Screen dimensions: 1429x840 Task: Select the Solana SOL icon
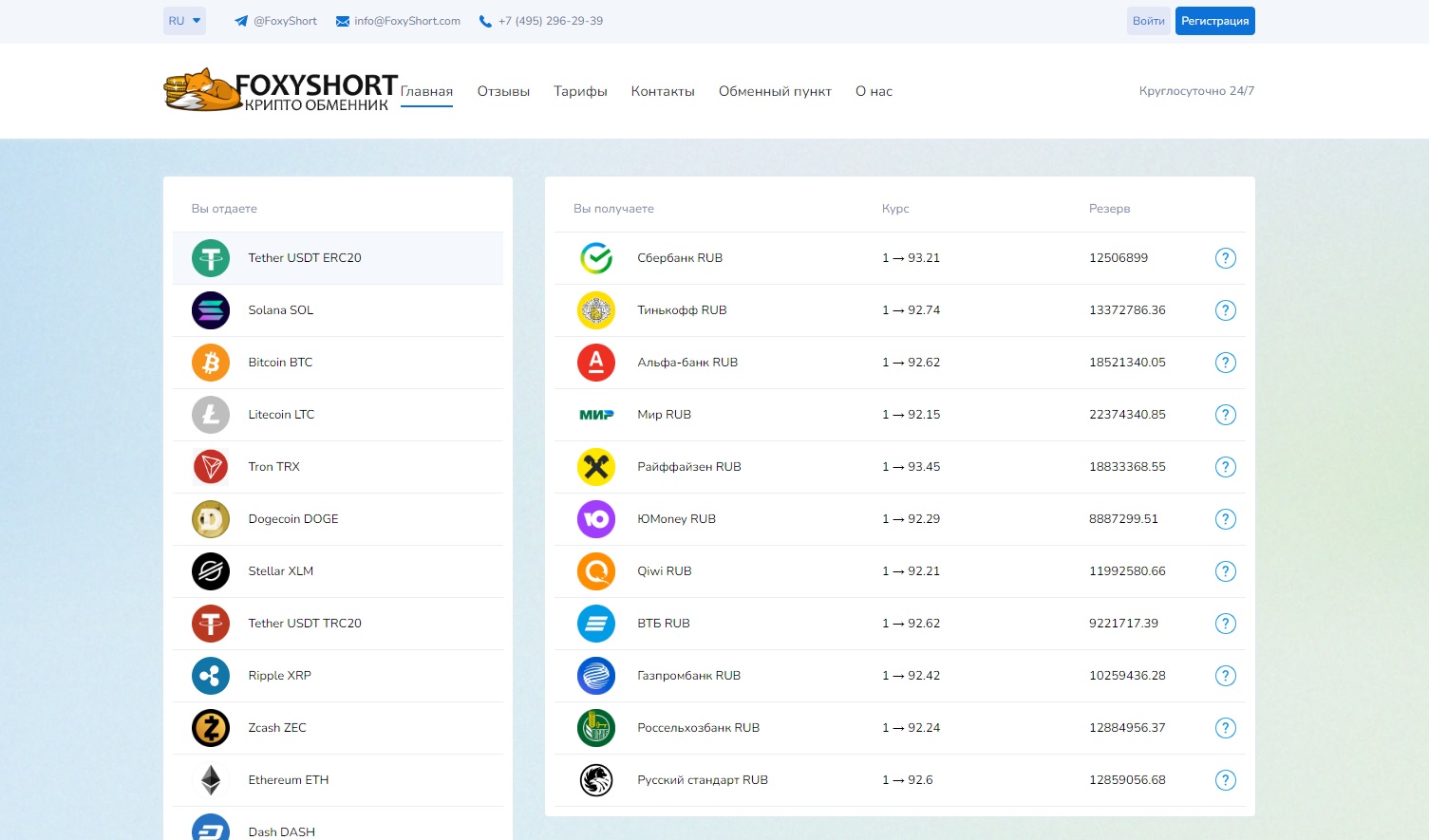(211, 310)
